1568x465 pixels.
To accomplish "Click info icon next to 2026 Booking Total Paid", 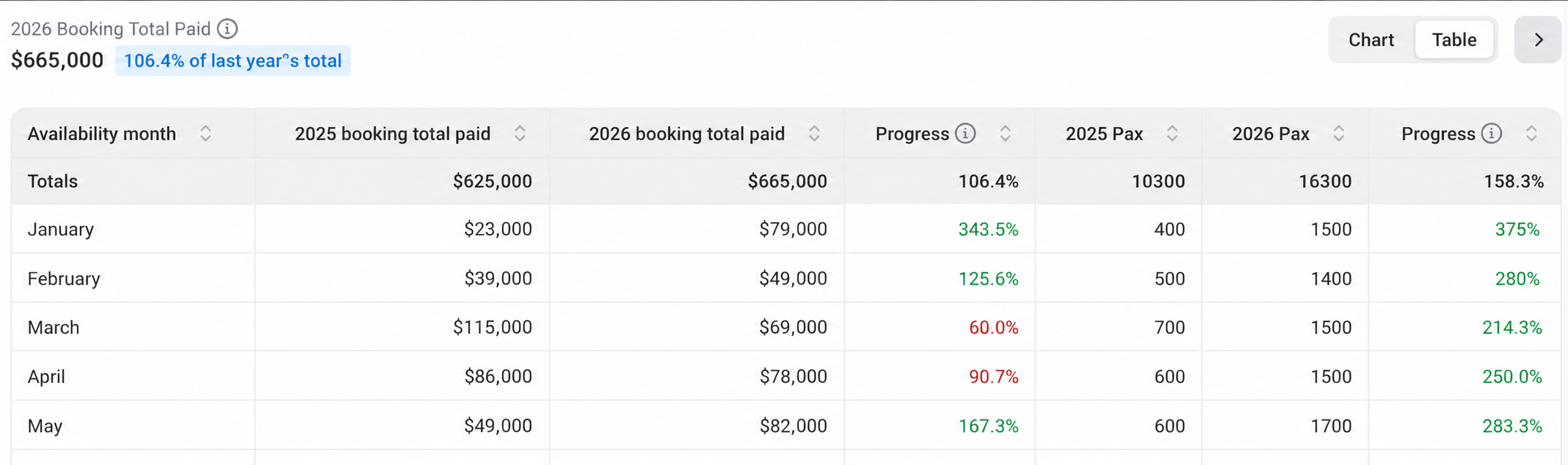I will (x=228, y=29).
